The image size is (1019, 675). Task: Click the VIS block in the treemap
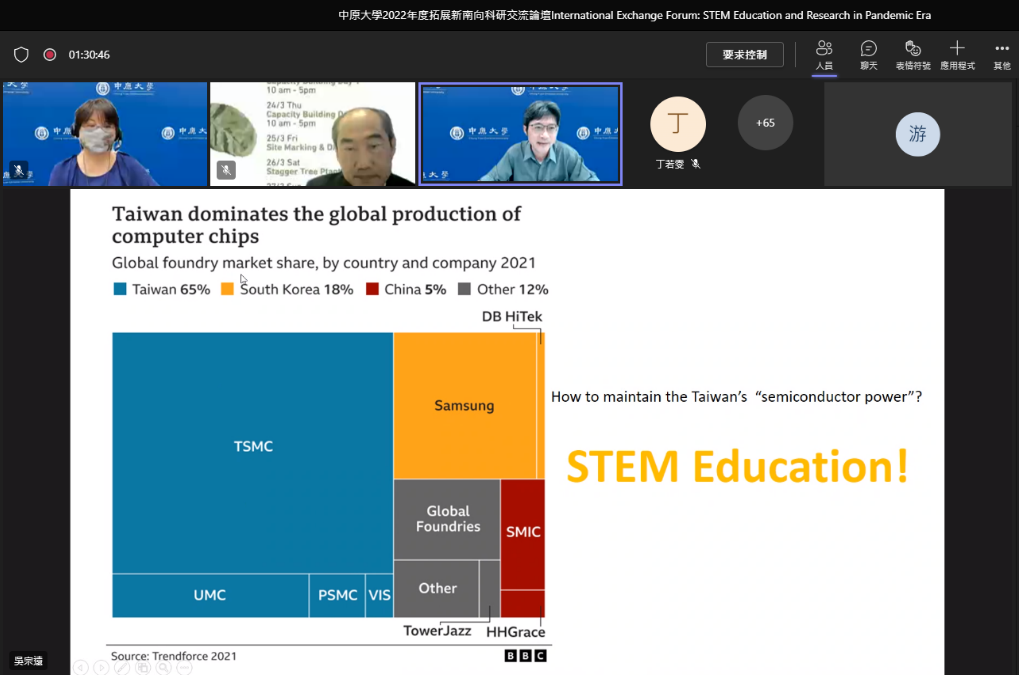[x=380, y=595]
